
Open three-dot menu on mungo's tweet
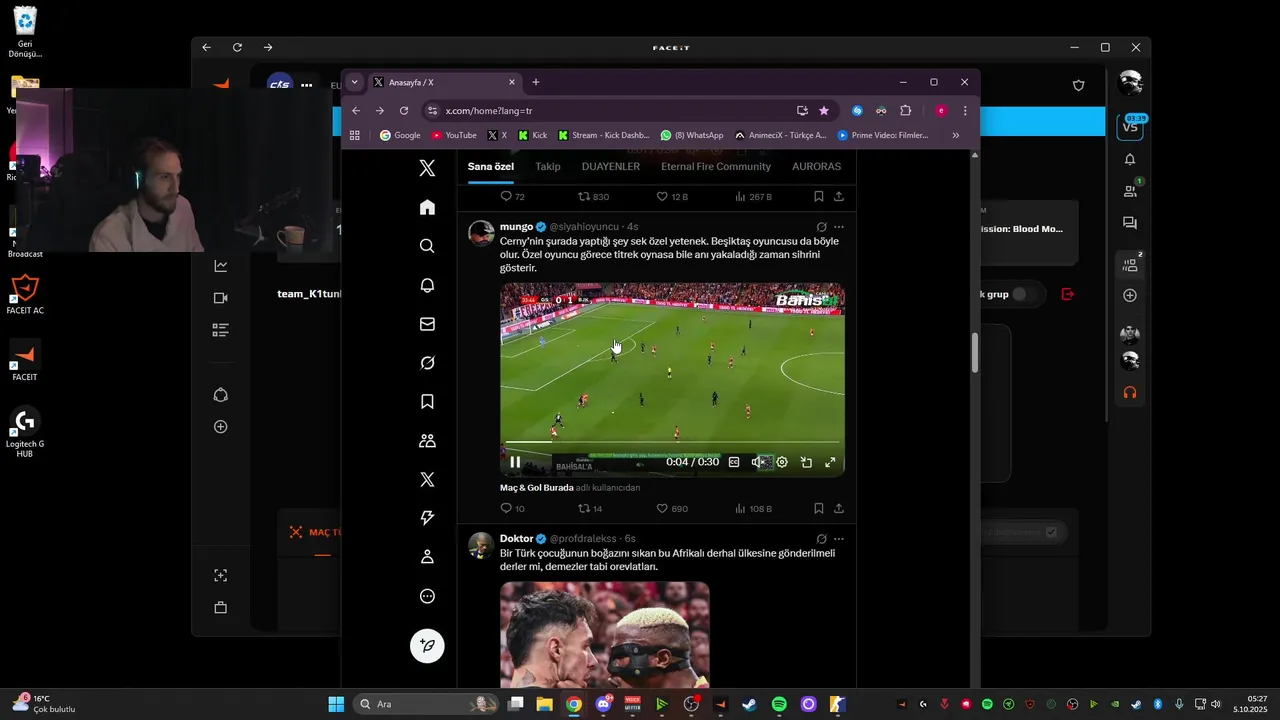tap(839, 227)
